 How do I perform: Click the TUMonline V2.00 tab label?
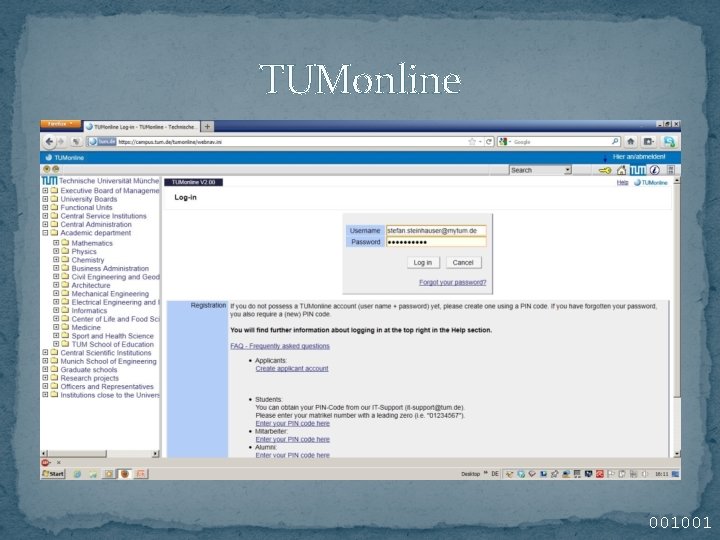193,182
